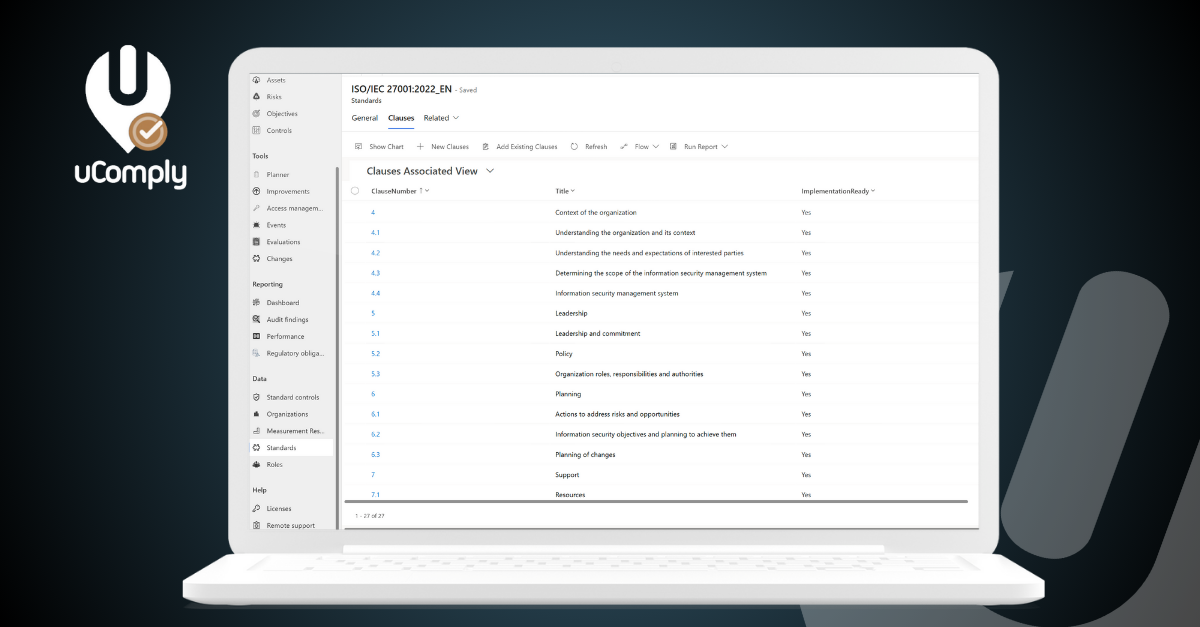Viewport: 1200px width, 627px height.
Task: Click the New Clauses label
Action: [x=450, y=147]
